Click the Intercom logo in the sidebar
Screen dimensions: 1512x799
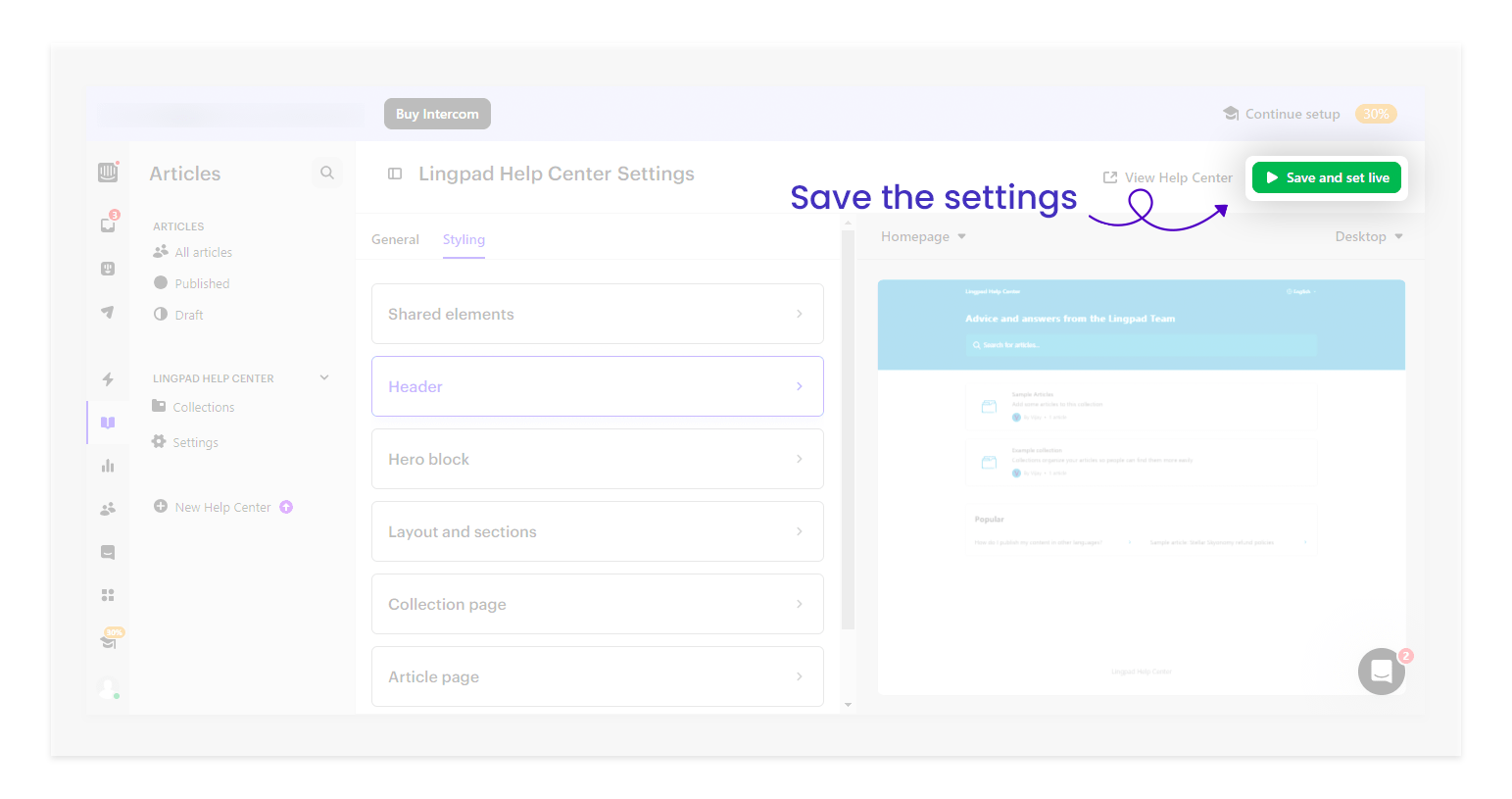108,173
